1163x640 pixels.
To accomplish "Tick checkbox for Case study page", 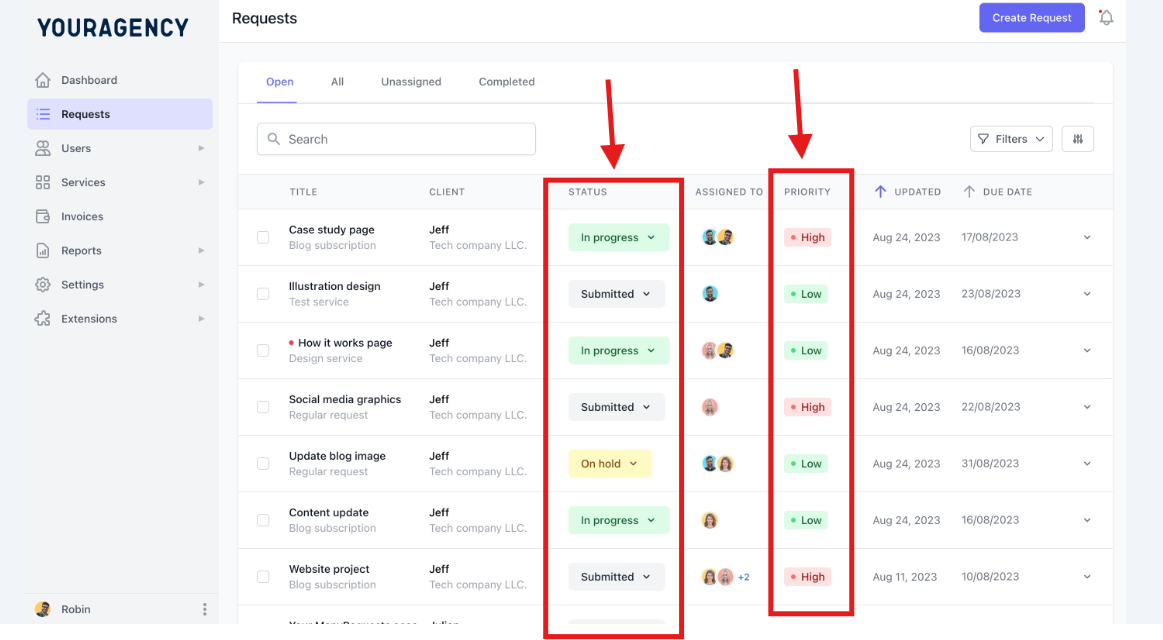I will click(263, 237).
